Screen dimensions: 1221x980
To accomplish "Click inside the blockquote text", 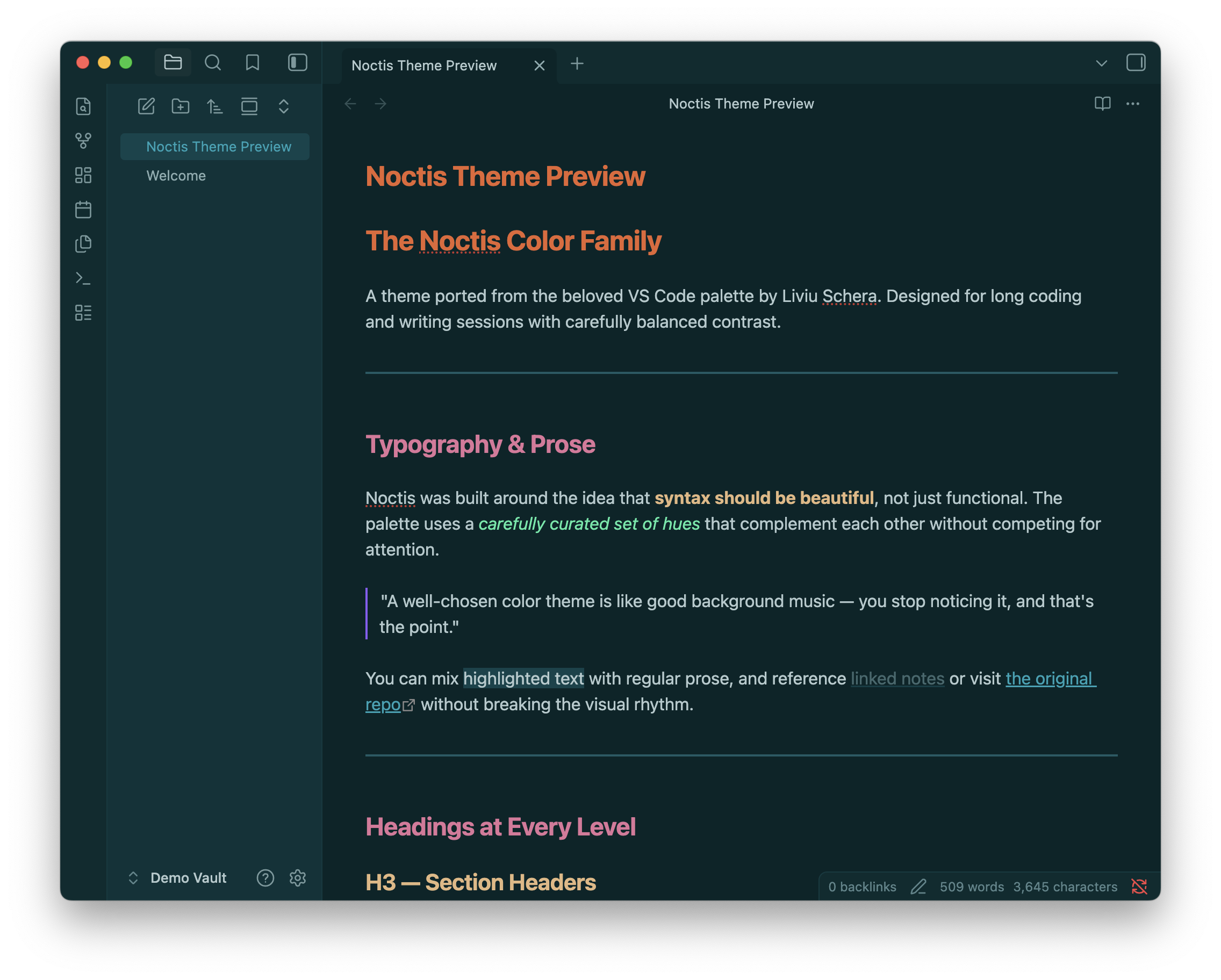I will tap(736, 614).
